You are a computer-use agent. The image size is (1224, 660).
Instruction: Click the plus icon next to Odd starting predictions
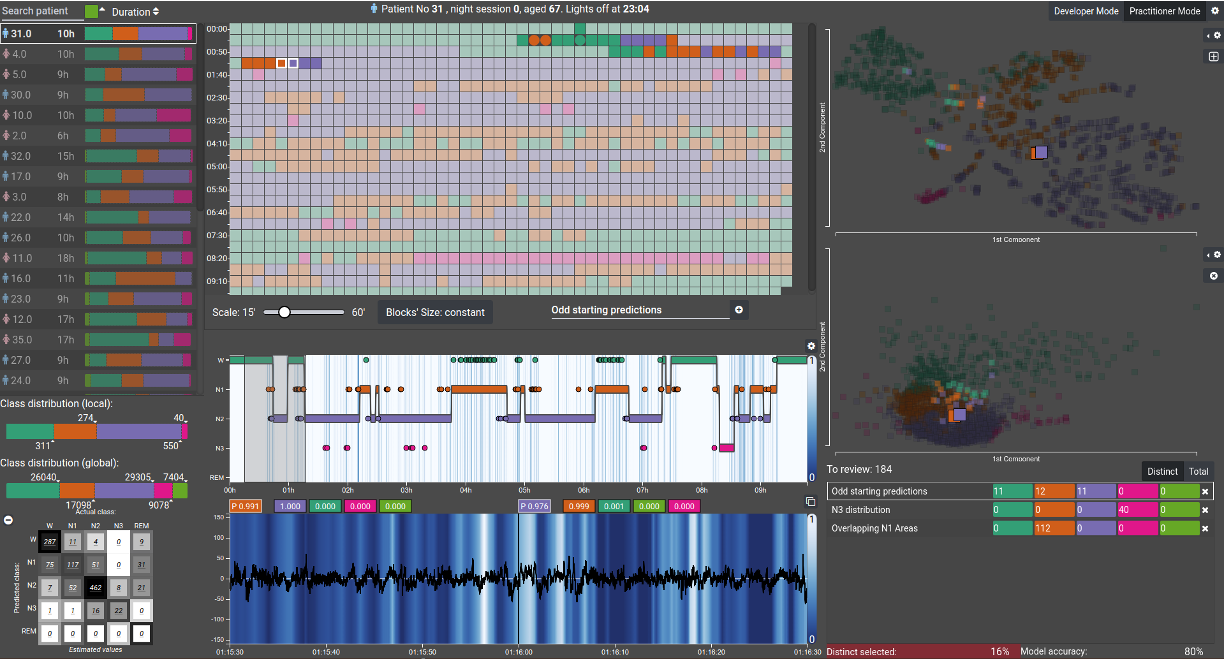pos(739,310)
